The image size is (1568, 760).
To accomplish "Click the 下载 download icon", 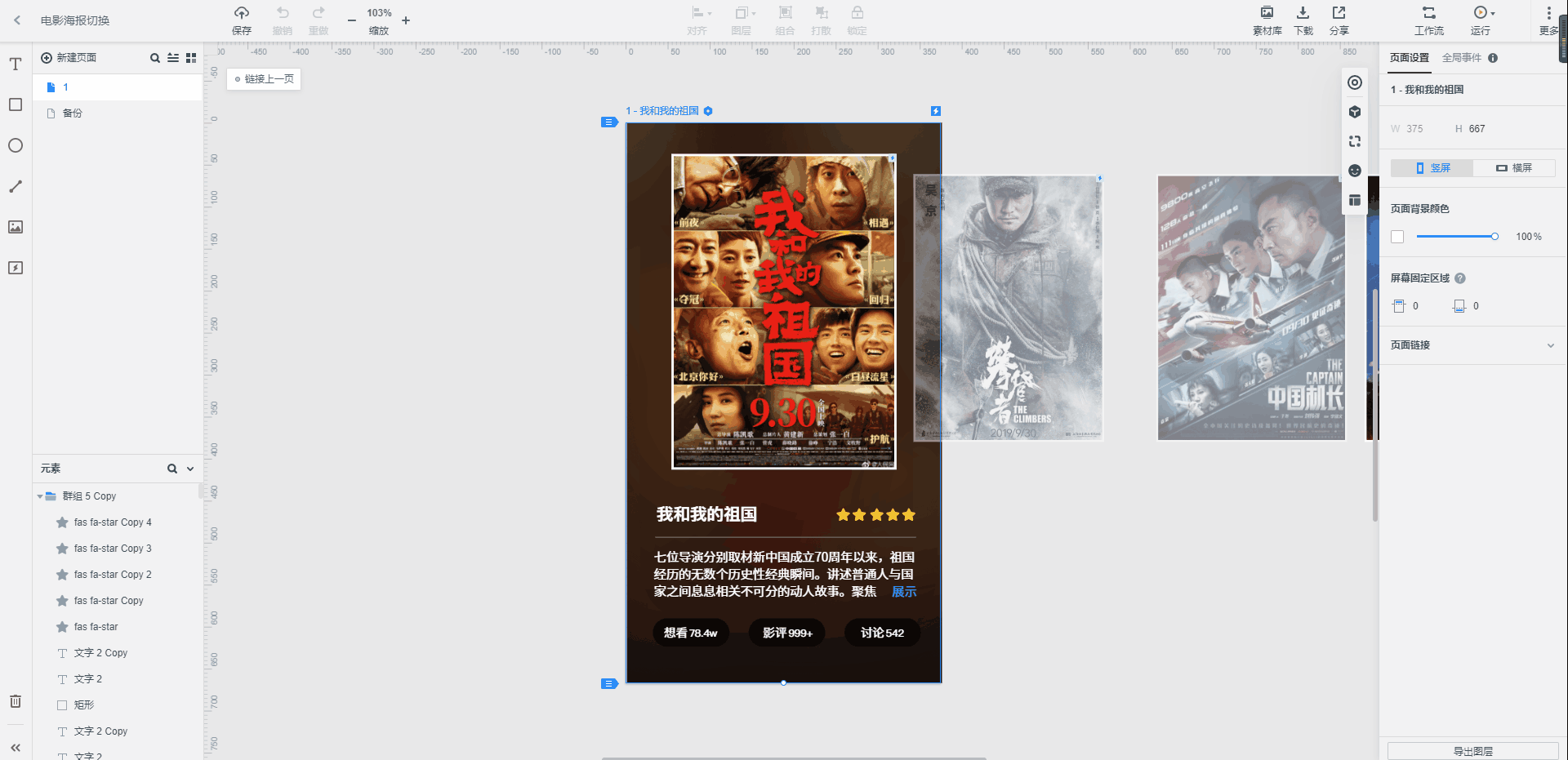I will coord(1303,13).
